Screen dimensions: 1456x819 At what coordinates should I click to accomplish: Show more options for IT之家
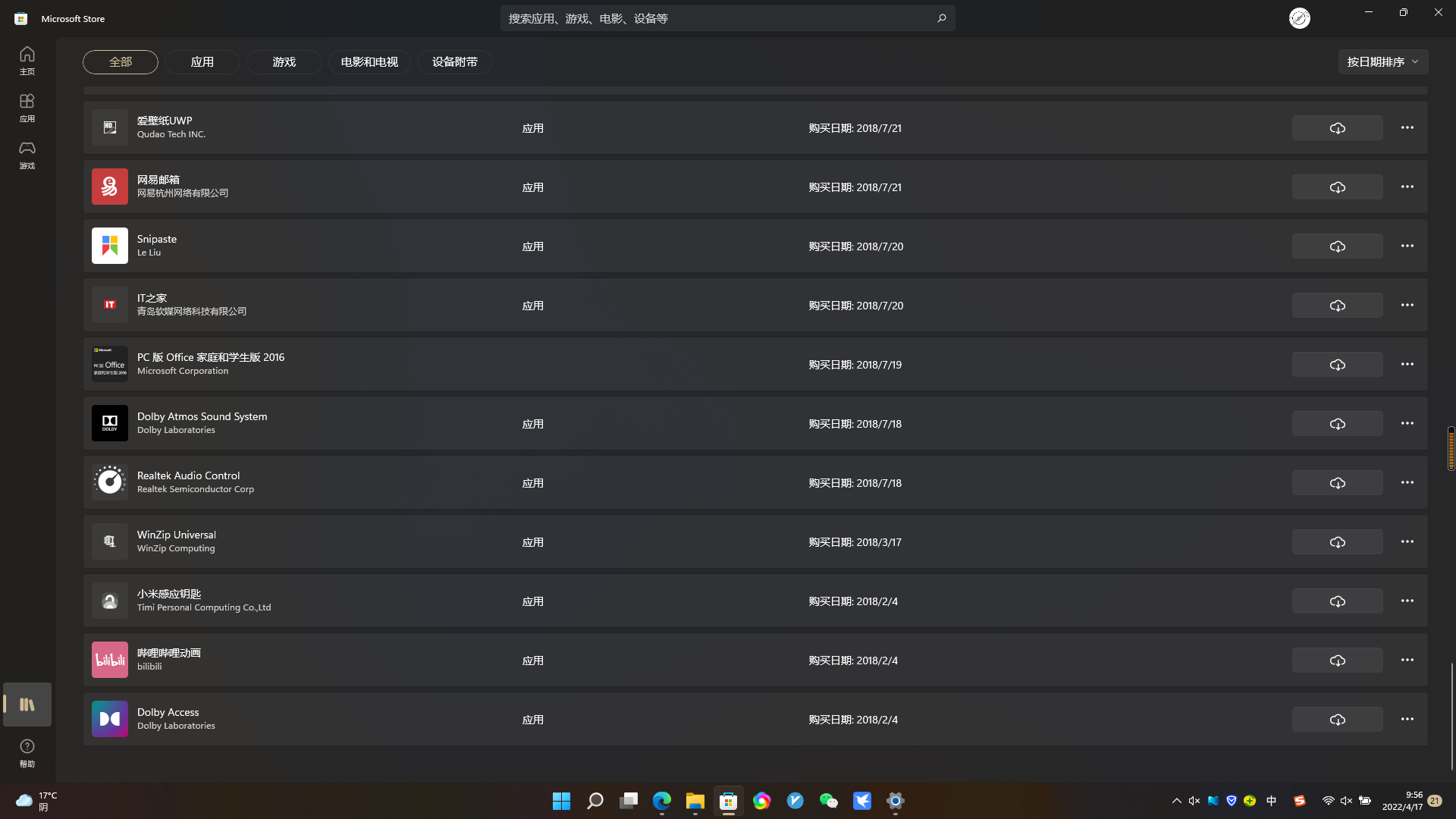point(1407,306)
